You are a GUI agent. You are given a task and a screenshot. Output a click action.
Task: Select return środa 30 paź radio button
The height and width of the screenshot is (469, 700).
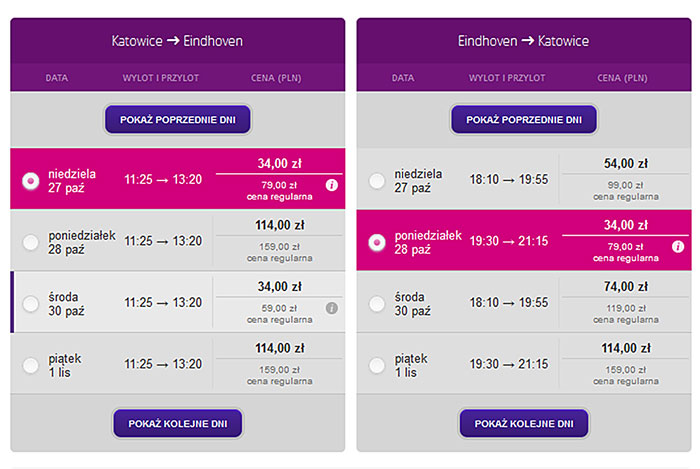point(377,304)
